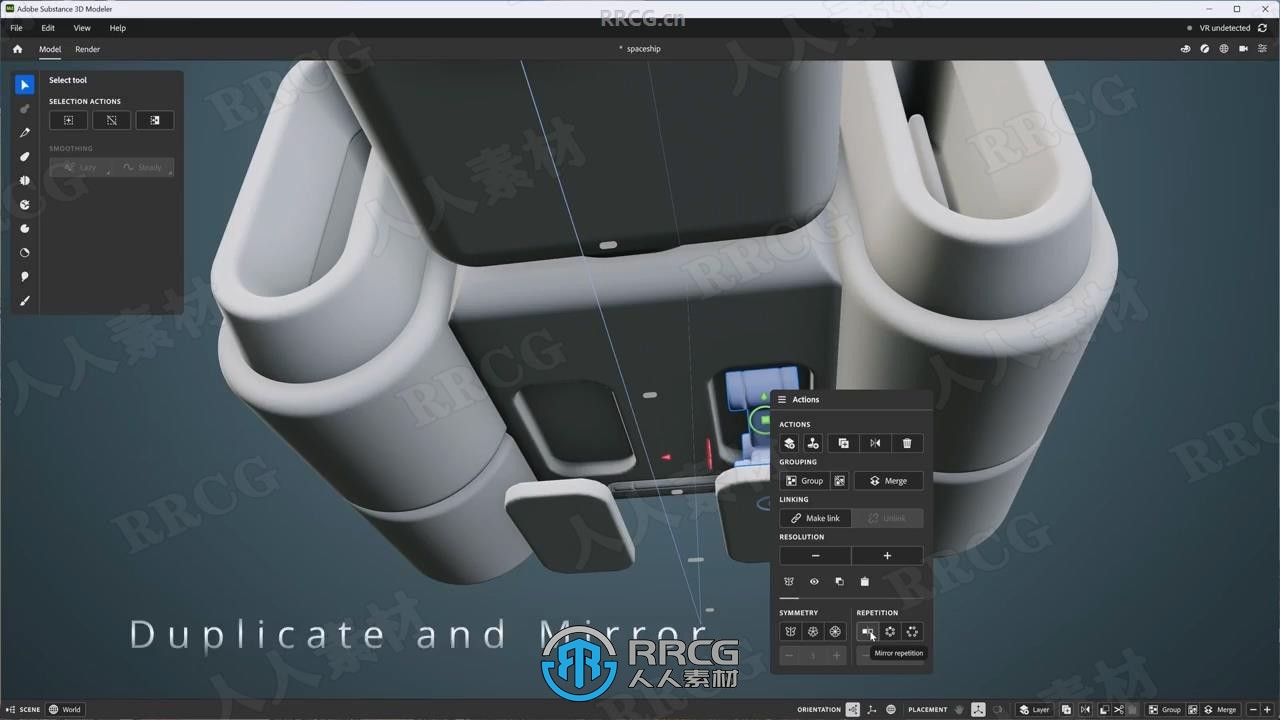Toggle pivot Placement mode in bottom bar

[x=979, y=710]
